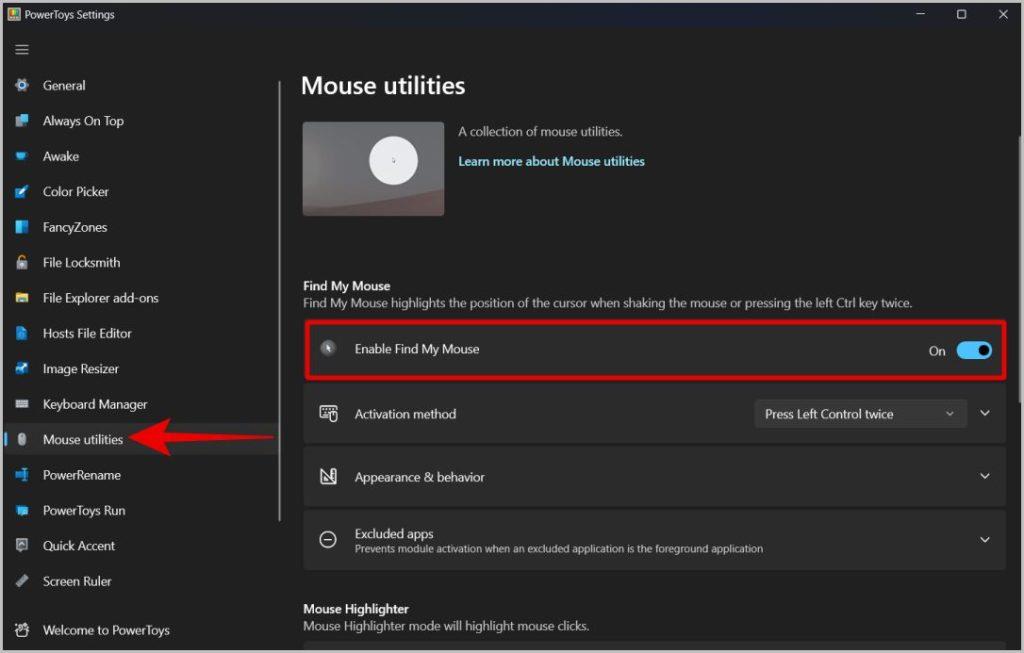Image resolution: width=1024 pixels, height=653 pixels.
Task: Click the Image Resizer icon
Action: [x=22, y=368]
